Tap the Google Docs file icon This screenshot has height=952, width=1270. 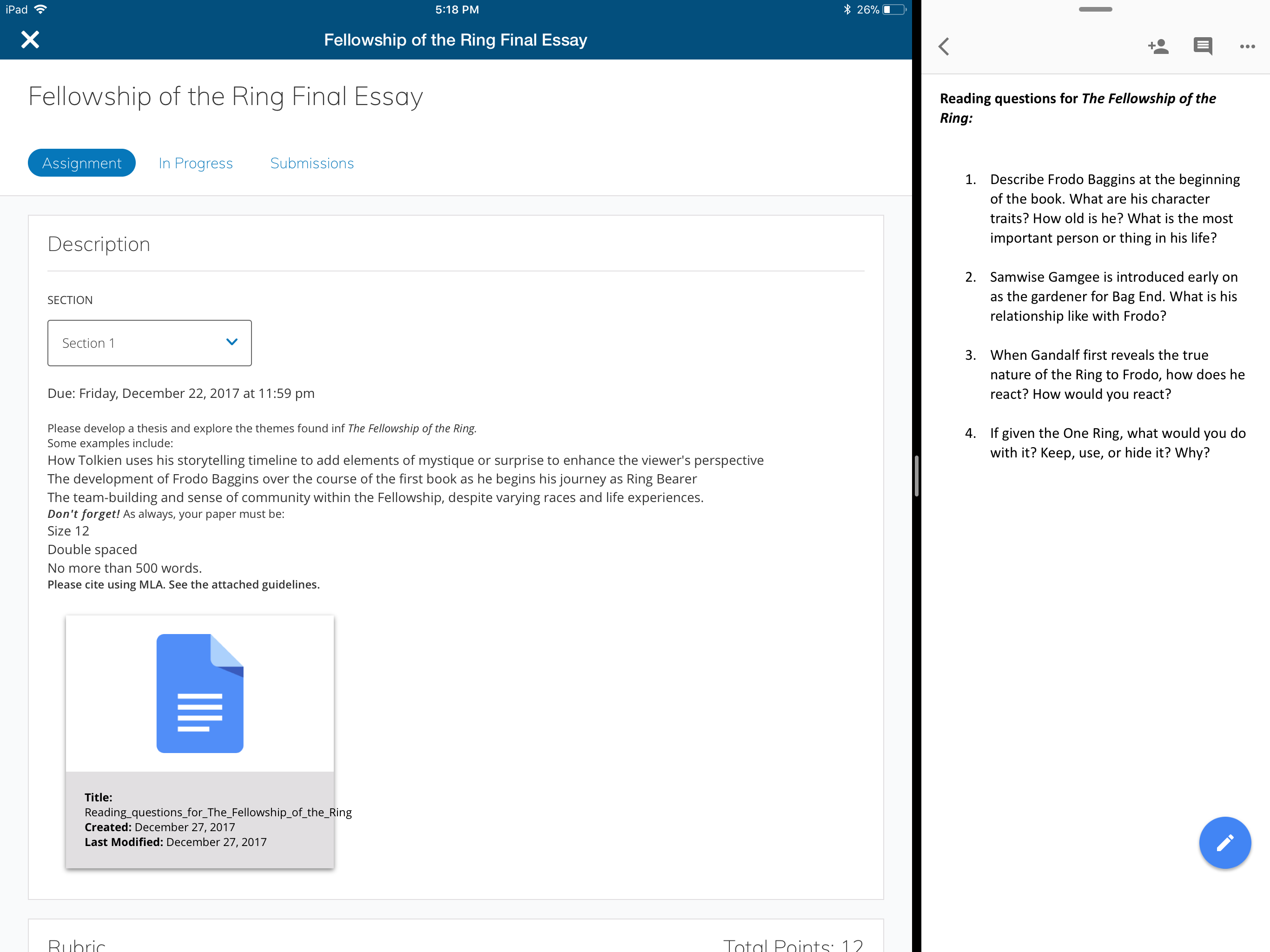tap(200, 693)
